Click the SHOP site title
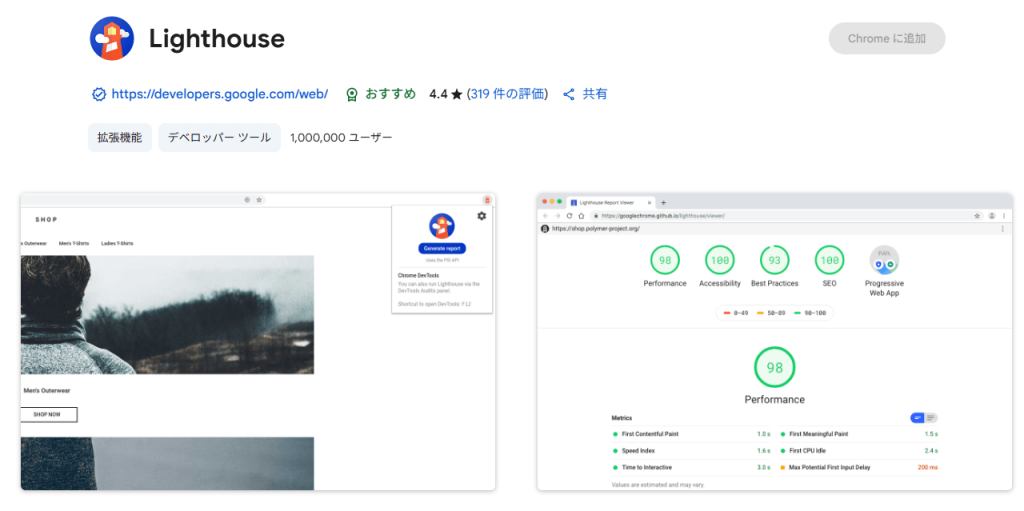 46,220
